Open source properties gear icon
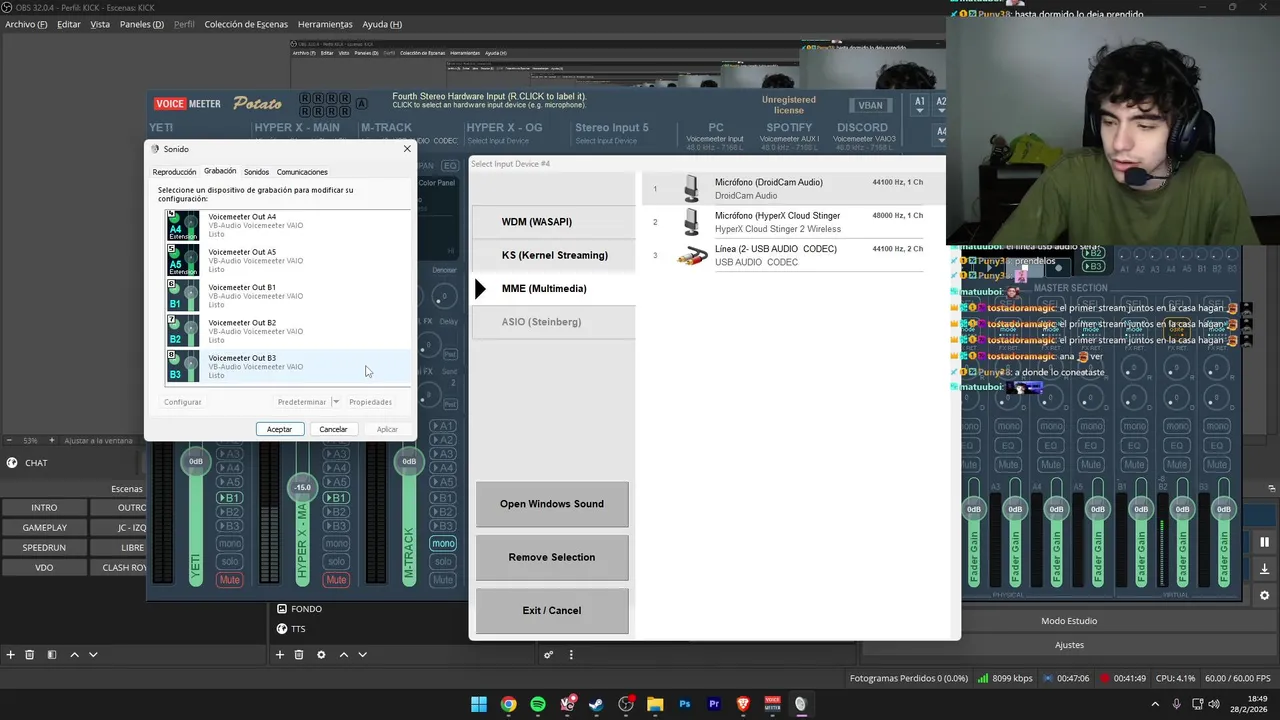Image resolution: width=1280 pixels, height=720 pixels. click(321, 655)
